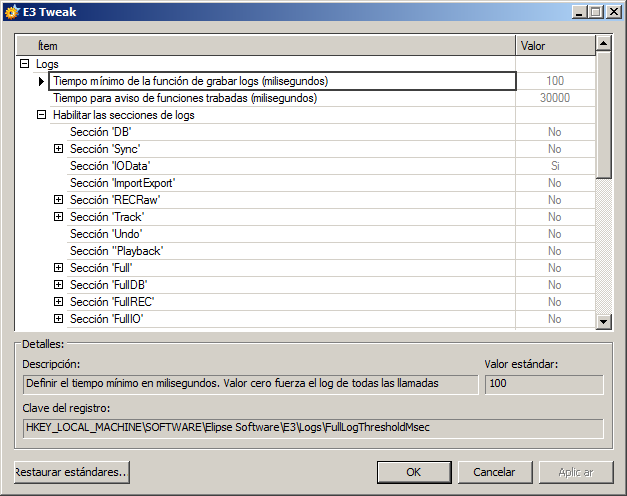627x496 pixels.
Task: Expand the Sección 'Track' node
Action: pos(58,217)
